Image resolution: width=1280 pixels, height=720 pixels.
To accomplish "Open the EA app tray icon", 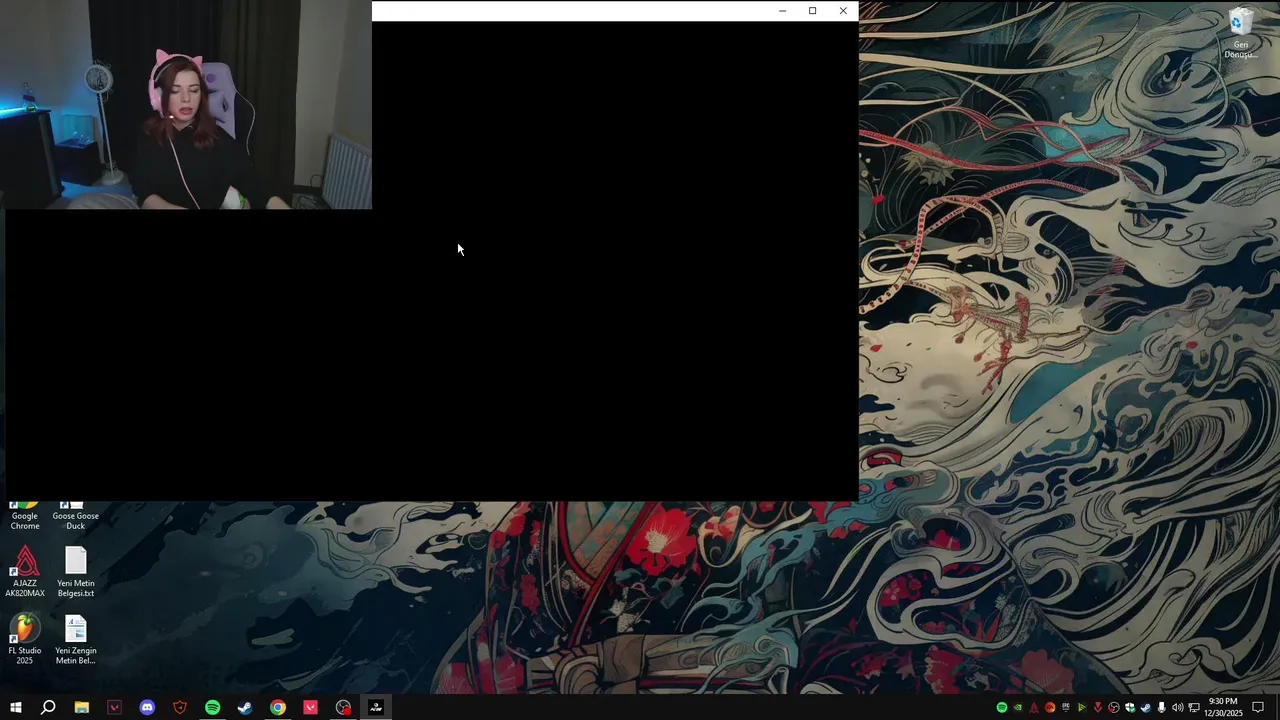I will tap(1050, 707).
